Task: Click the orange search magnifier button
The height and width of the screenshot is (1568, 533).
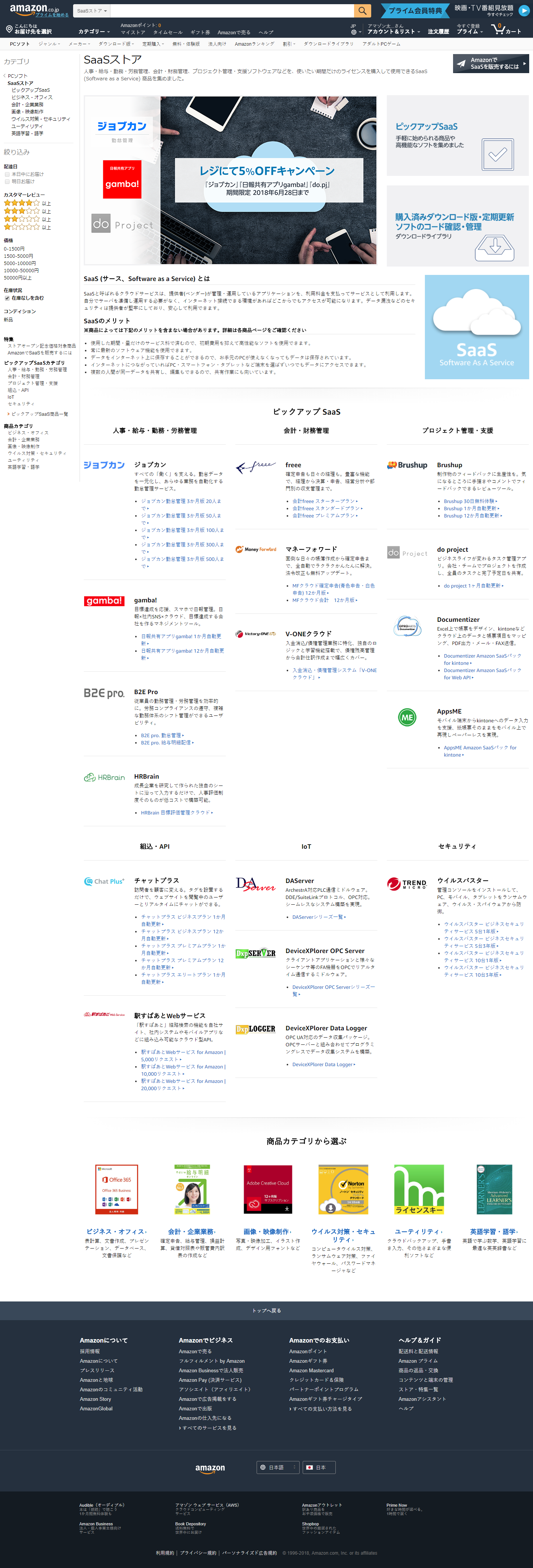Action: [x=363, y=10]
